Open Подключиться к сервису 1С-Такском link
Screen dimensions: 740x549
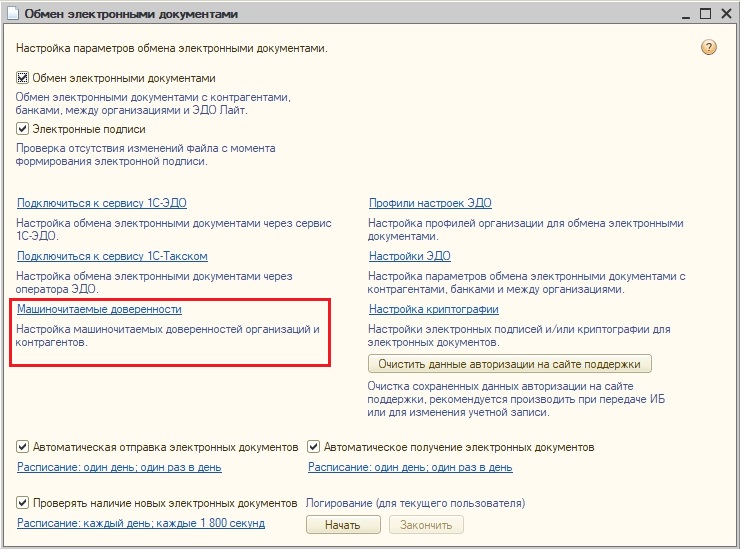point(112,256)
